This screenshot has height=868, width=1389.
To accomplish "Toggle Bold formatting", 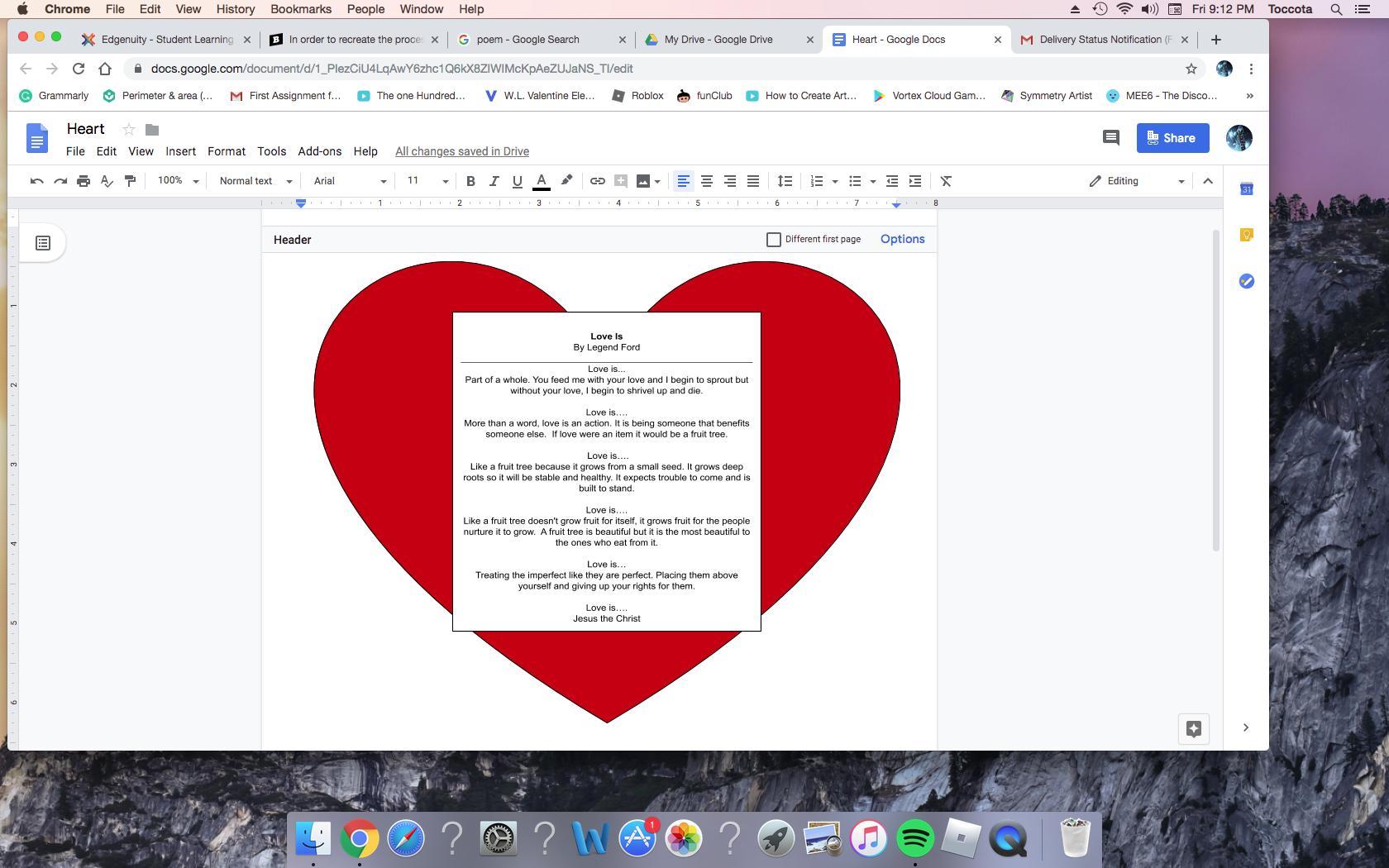I will click(470, 181).
